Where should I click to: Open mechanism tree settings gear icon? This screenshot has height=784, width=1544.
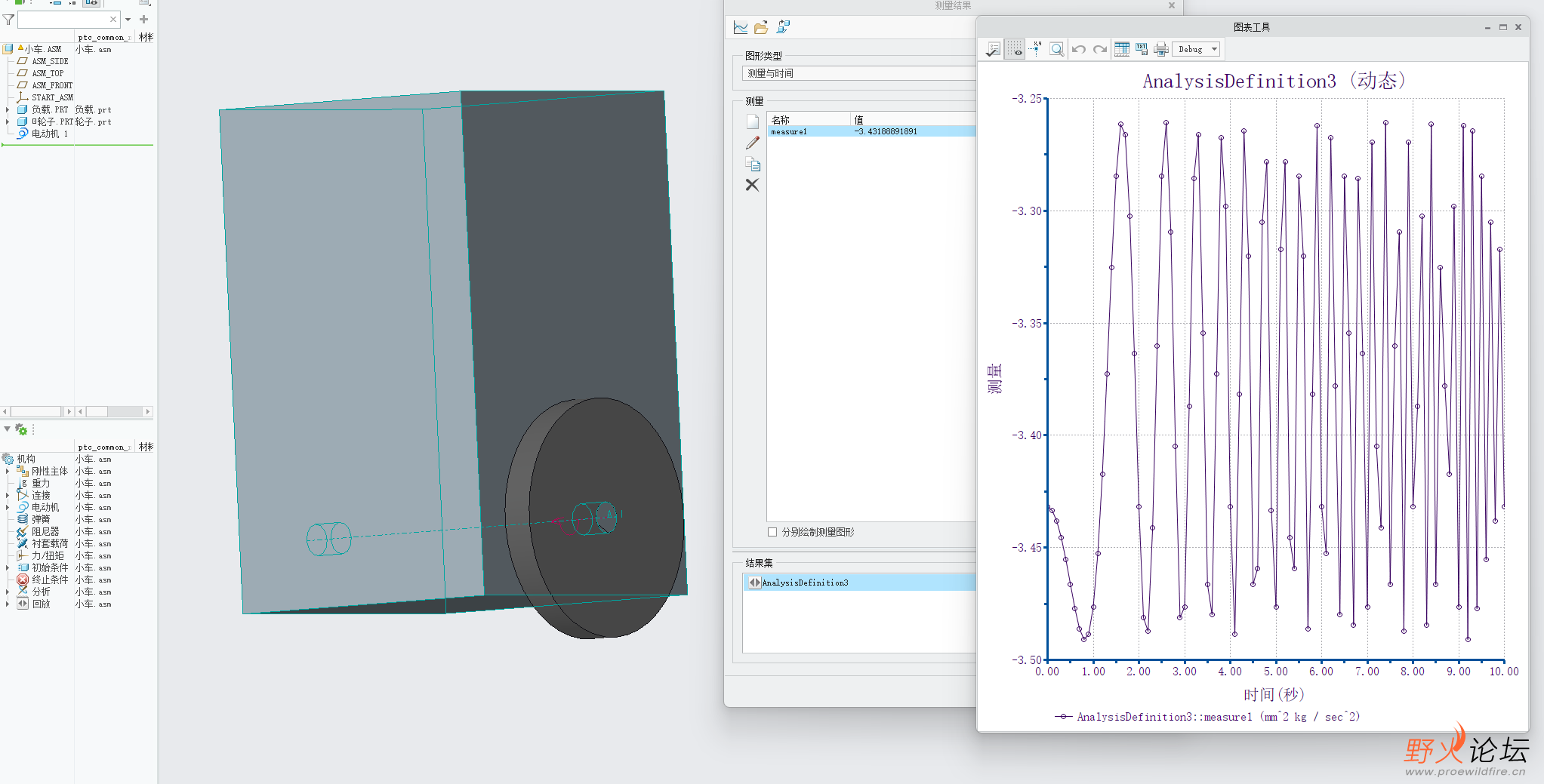21,430
